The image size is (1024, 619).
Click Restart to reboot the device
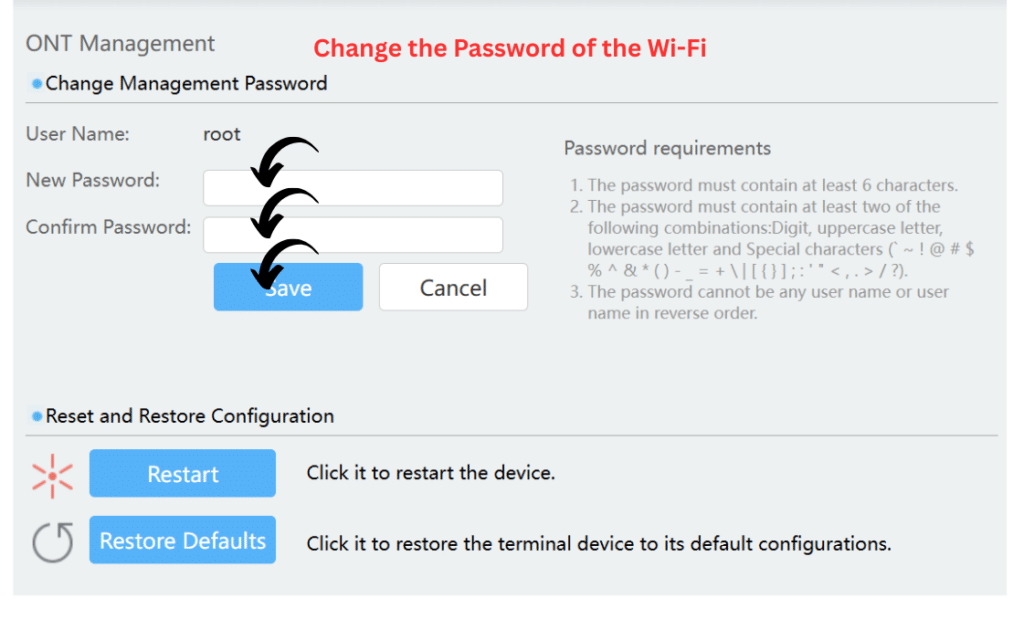point(182,473)
